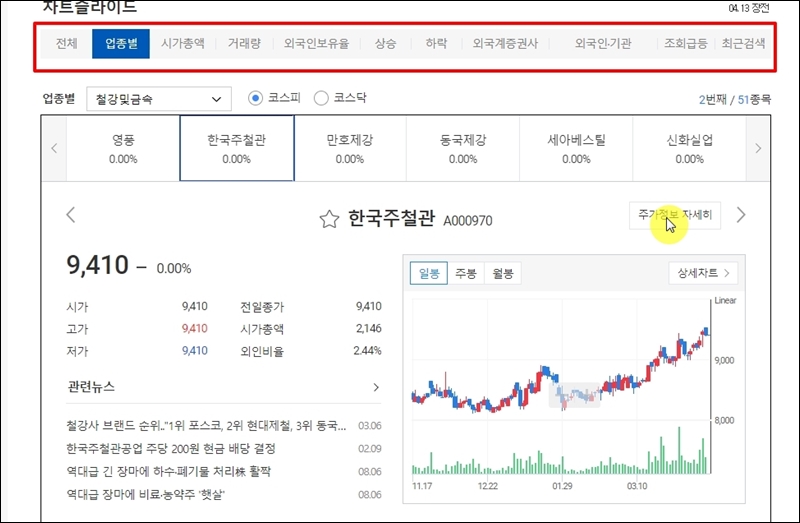Click the 시가총액 value 2,146
Image resolution: width=800 pixels, height=523 pixels.
tap(368, 329)
